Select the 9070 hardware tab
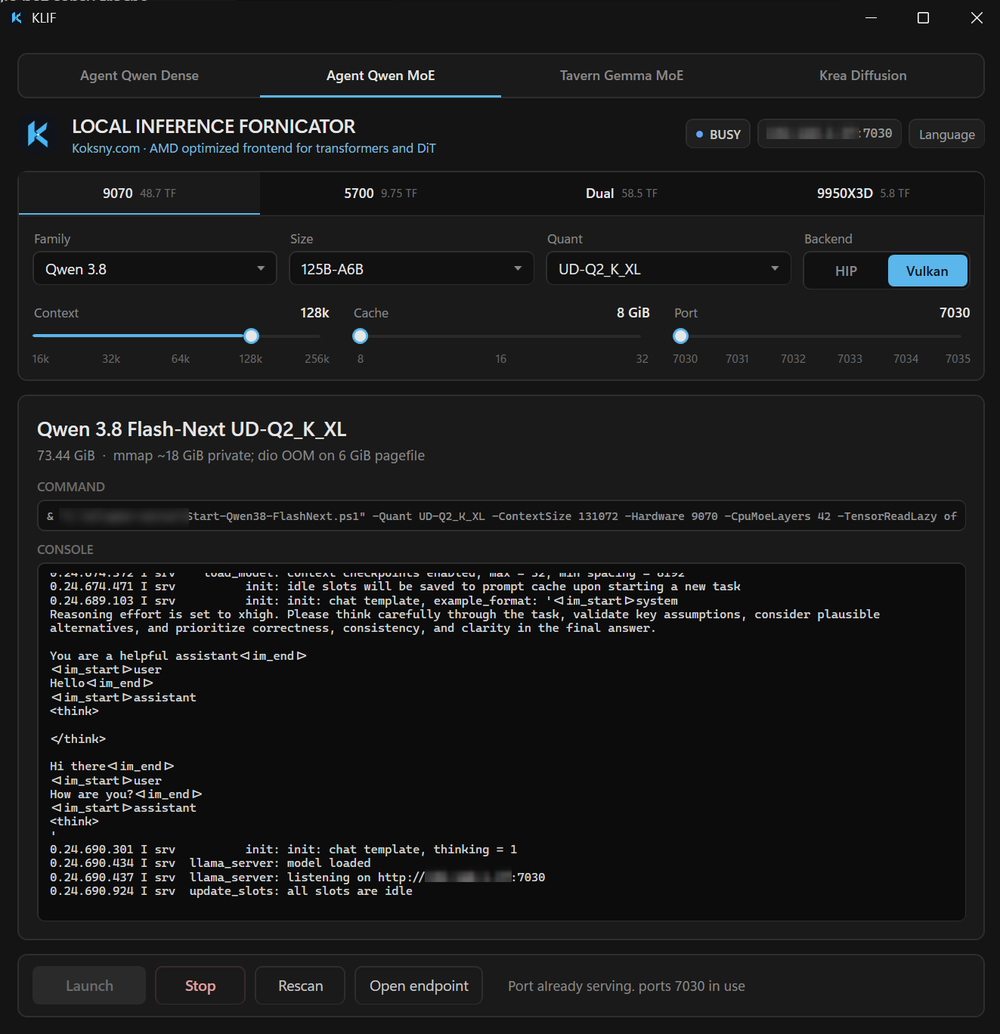 pos(139,193)
